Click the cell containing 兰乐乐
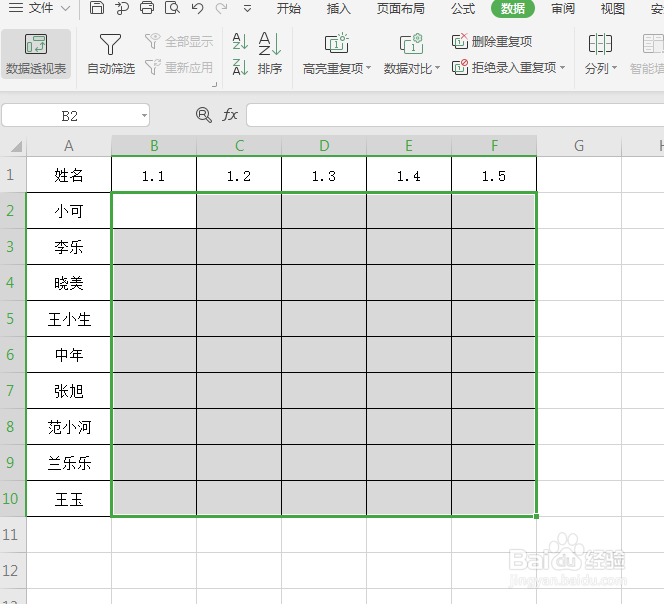 click(x=69, y=463)
